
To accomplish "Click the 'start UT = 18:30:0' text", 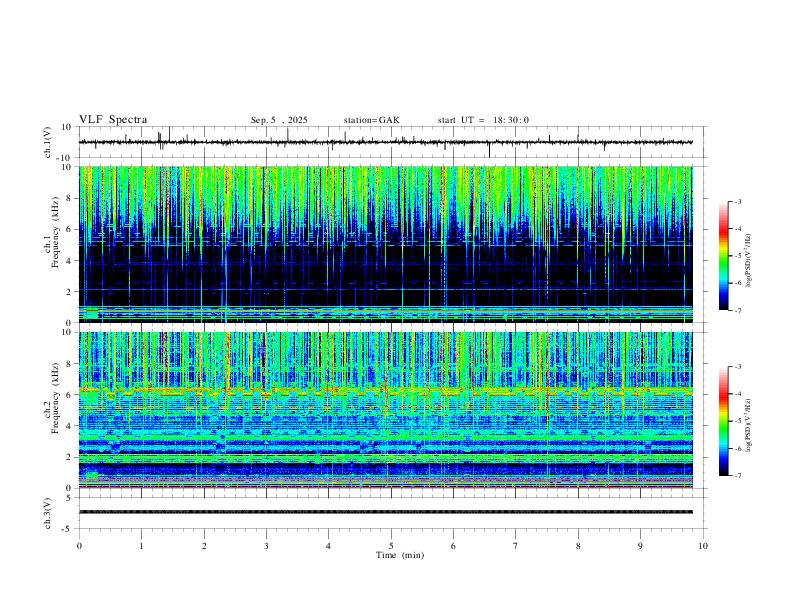I will pyautogui.click(x=483, y=120).
